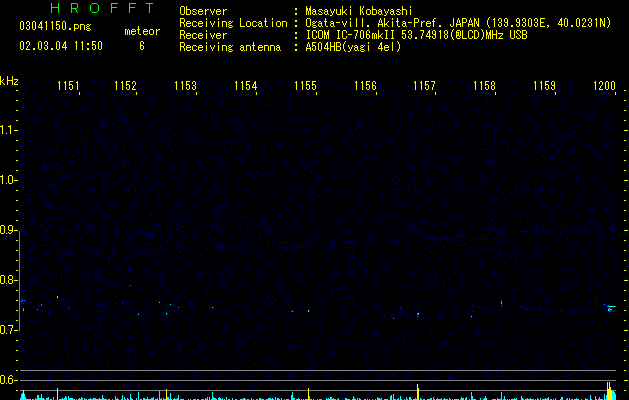Image resolution: width=629 pixels, height=400 pixels.
Task: Click the yellow intensity spike below 1155
Action: coord(308,394)
